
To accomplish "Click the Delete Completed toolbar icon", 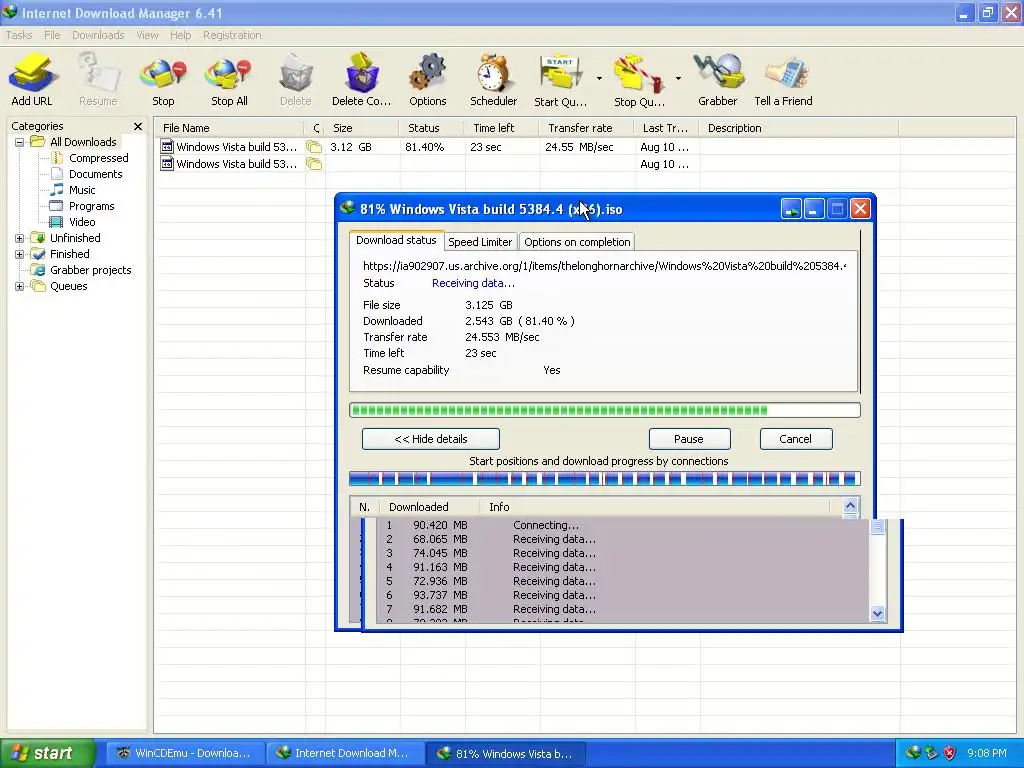I will pyautogui.click(x=361, y=80).
